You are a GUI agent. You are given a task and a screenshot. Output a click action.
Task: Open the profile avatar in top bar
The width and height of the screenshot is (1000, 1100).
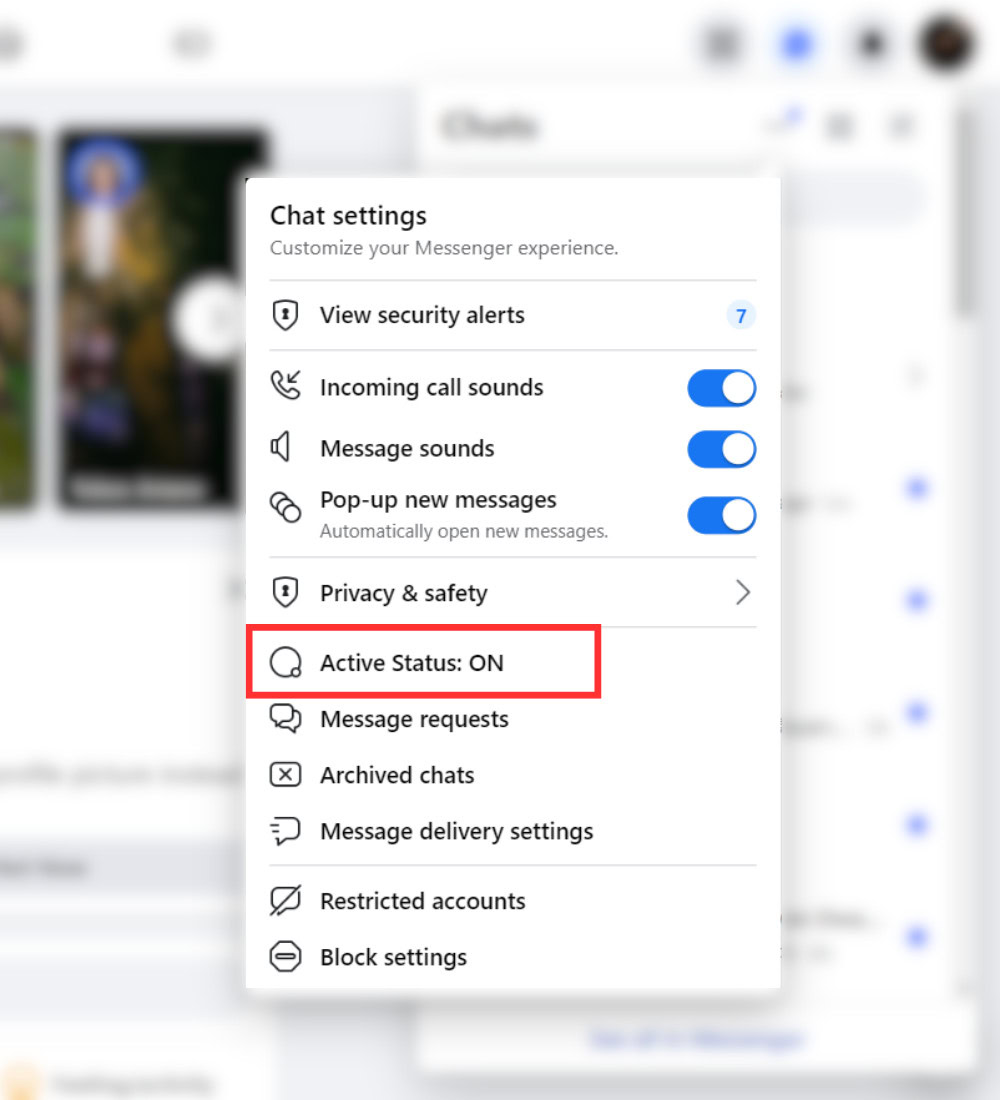[947, 44]
